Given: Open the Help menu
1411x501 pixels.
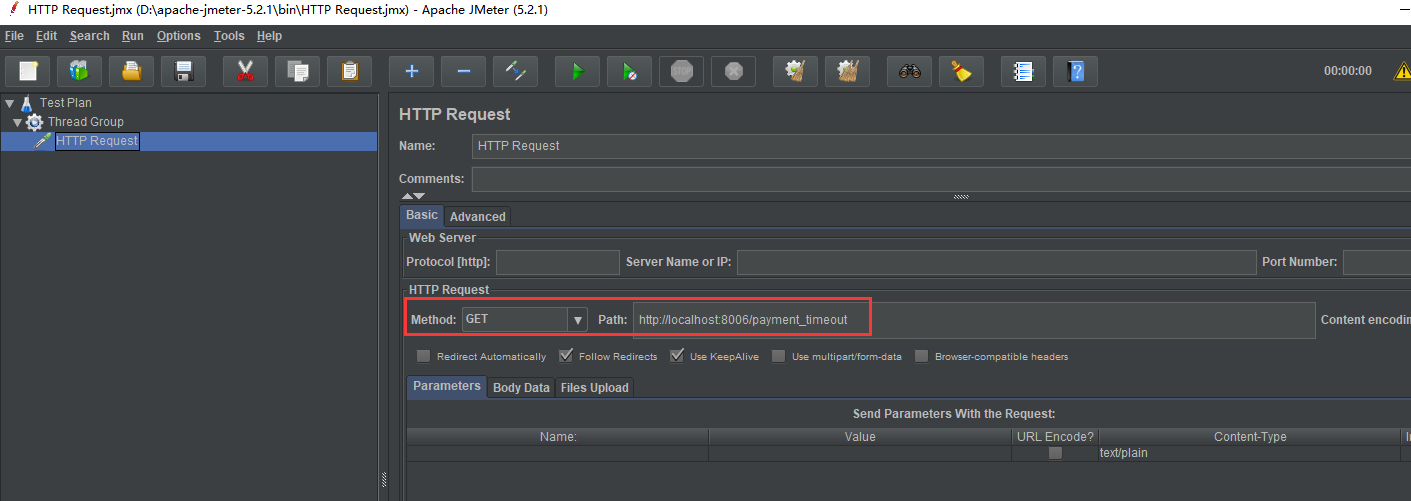Looking at the screenshot, I should point(269,36).
